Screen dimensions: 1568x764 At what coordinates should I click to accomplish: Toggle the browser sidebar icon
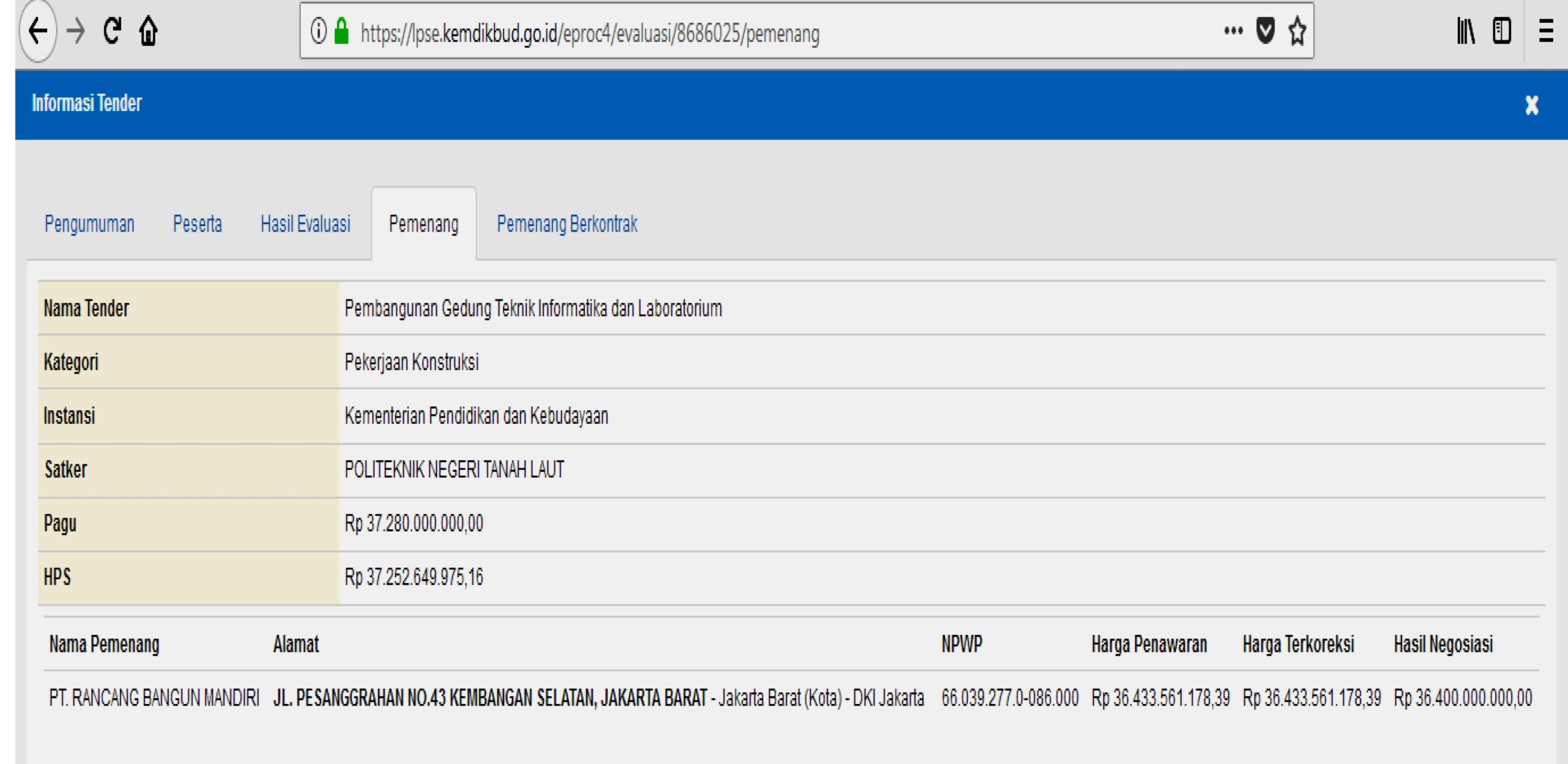pos(1502,31)
